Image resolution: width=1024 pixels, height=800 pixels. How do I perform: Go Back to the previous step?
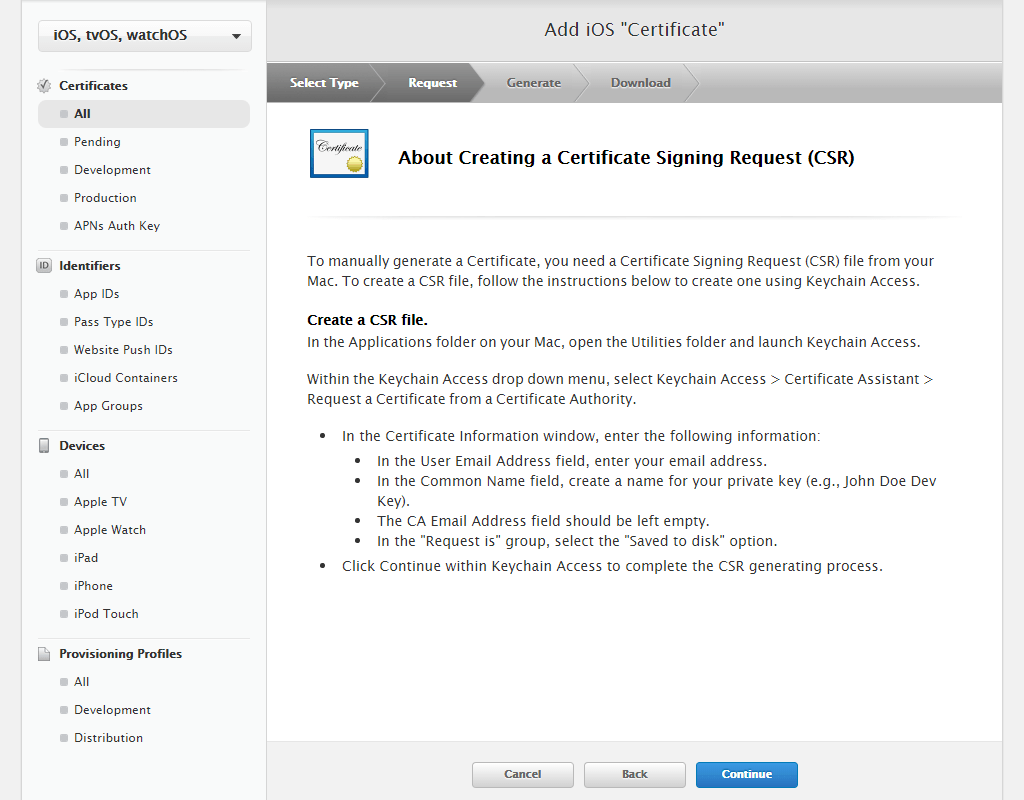(635, 775)
